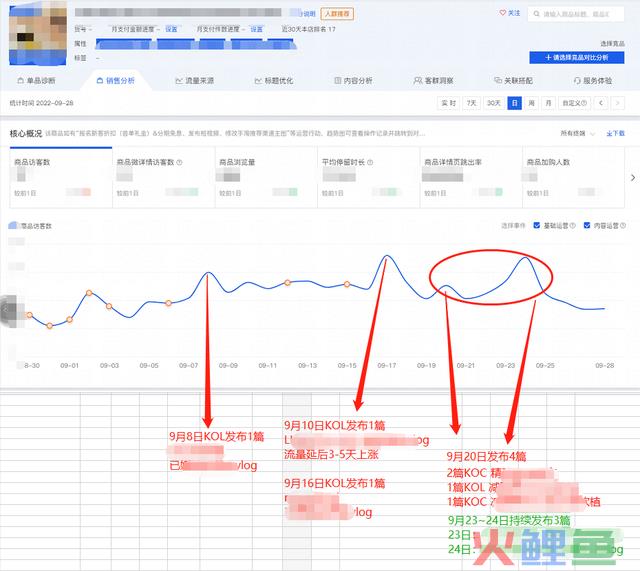Click the heart 关注 follow icon
This screenshot has width=640, height=571.
(x=503, y=13)
